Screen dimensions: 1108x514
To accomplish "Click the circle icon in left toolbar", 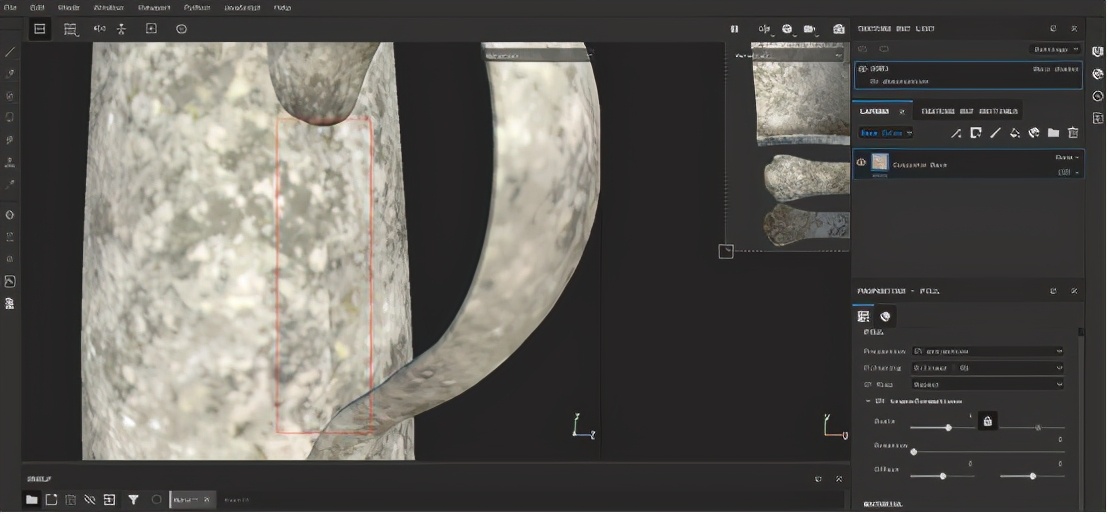I will (10, 215).
